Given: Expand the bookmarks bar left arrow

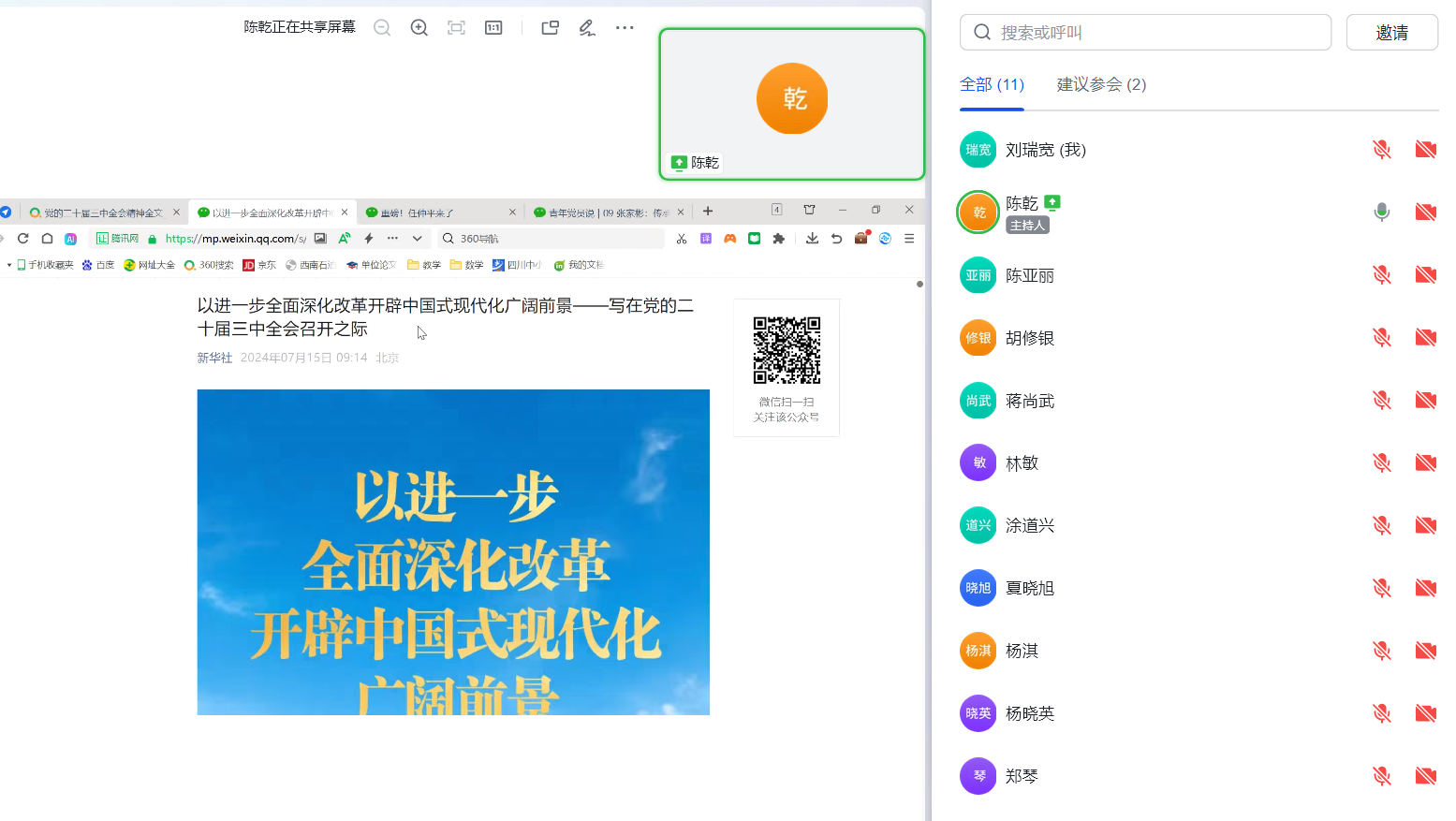Looking at the screenshot, I should click(x=9, y=265).
